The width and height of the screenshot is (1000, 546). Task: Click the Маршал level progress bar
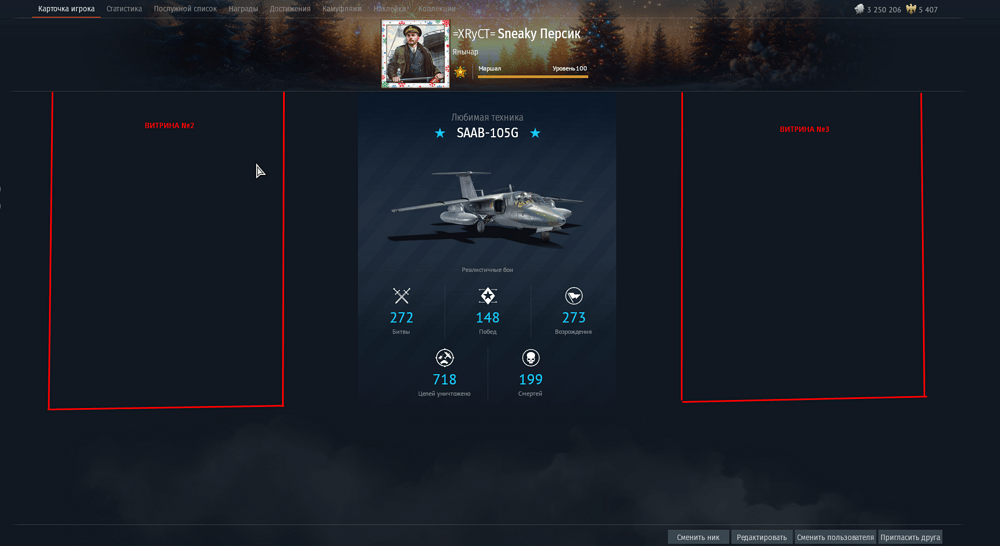[x=533, y=77]
